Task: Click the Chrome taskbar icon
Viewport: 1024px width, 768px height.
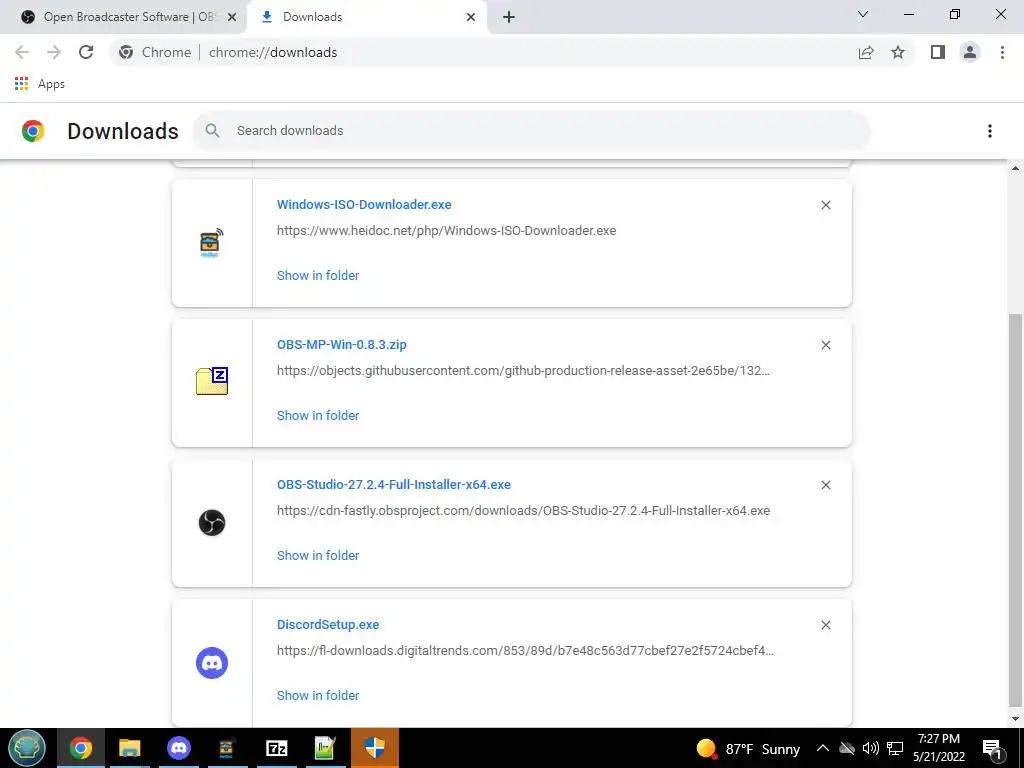Action: pyautogui.click(x=81, y=748)
